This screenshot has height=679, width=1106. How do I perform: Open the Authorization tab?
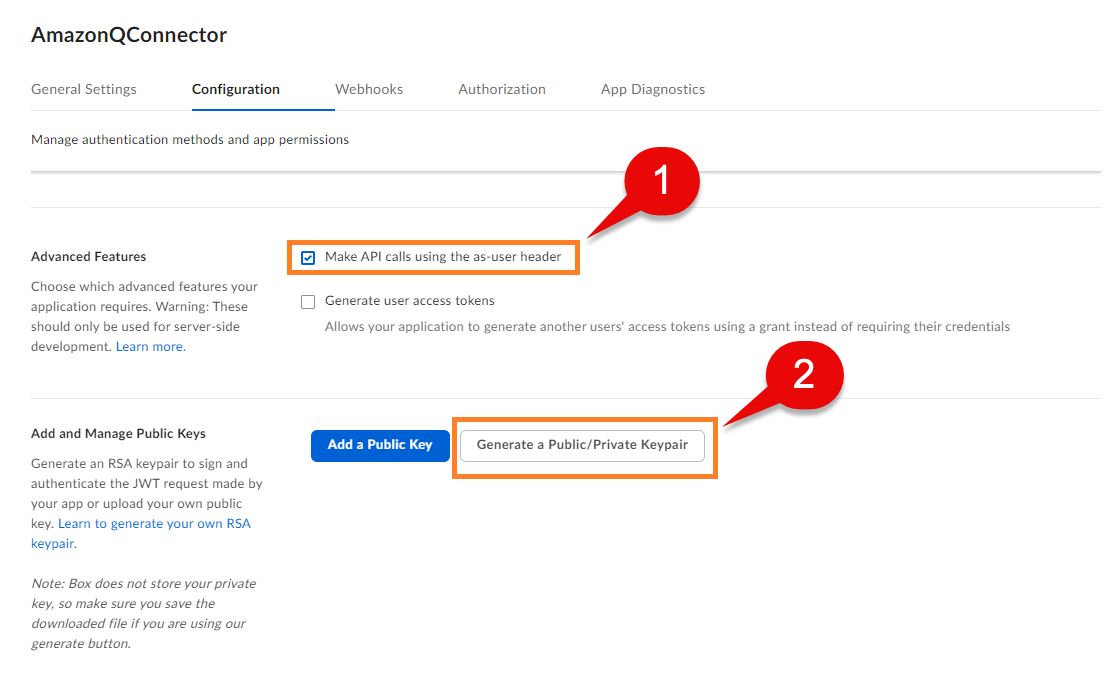502,90
